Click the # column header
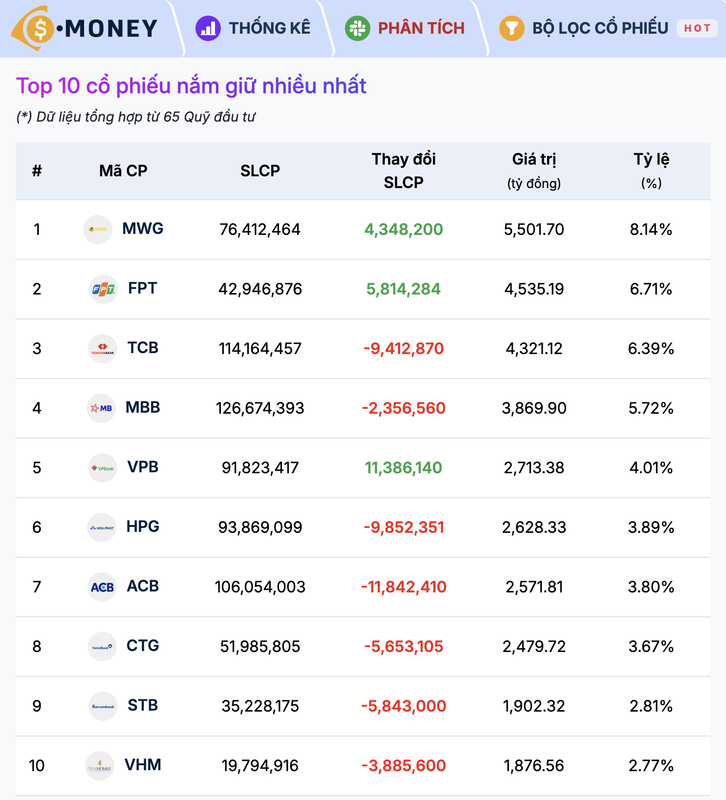 click(37, 171)
